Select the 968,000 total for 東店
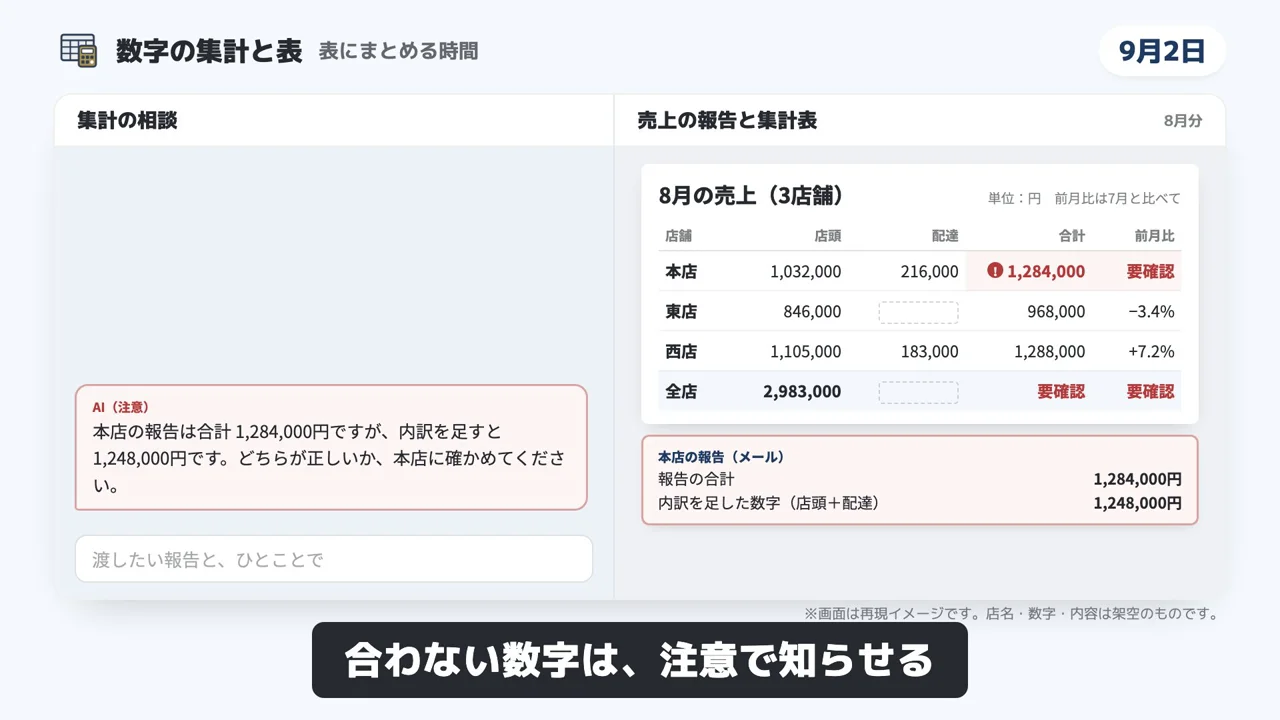Viewport: 1280px width, 720px height. [x=1056, y=311]
